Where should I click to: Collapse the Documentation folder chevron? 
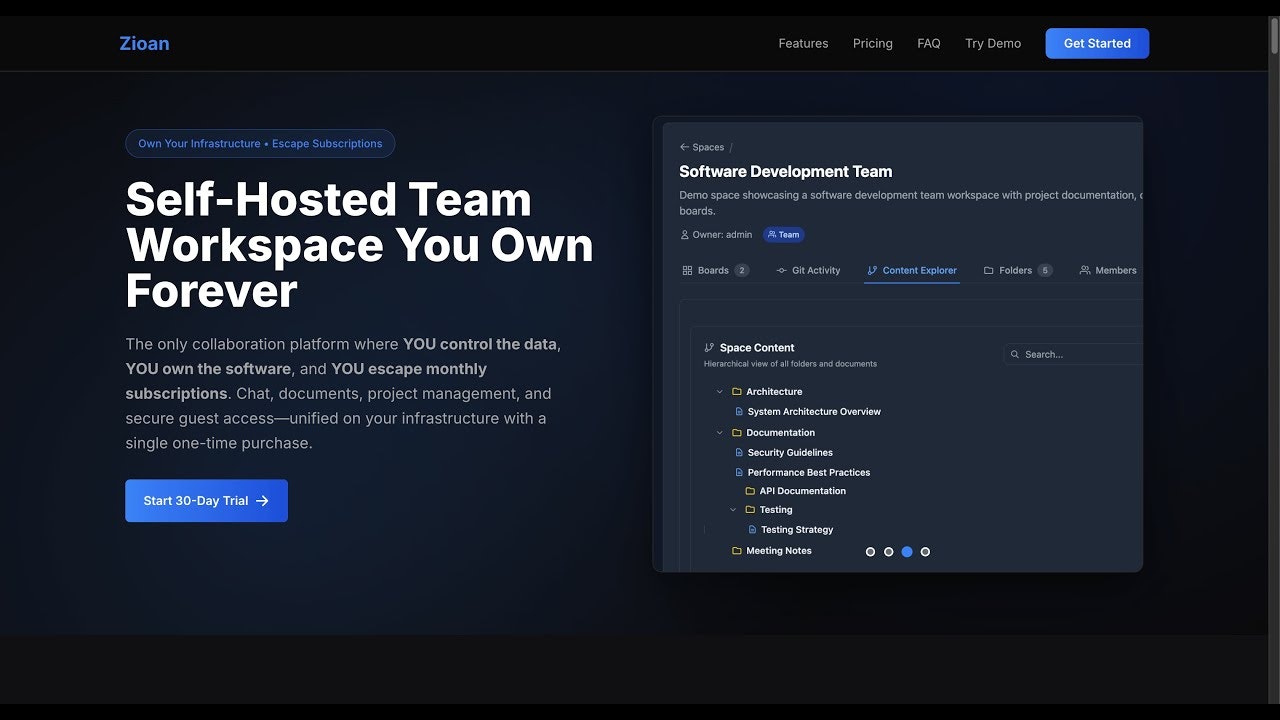pyautogui.click(x=720, y=433)
